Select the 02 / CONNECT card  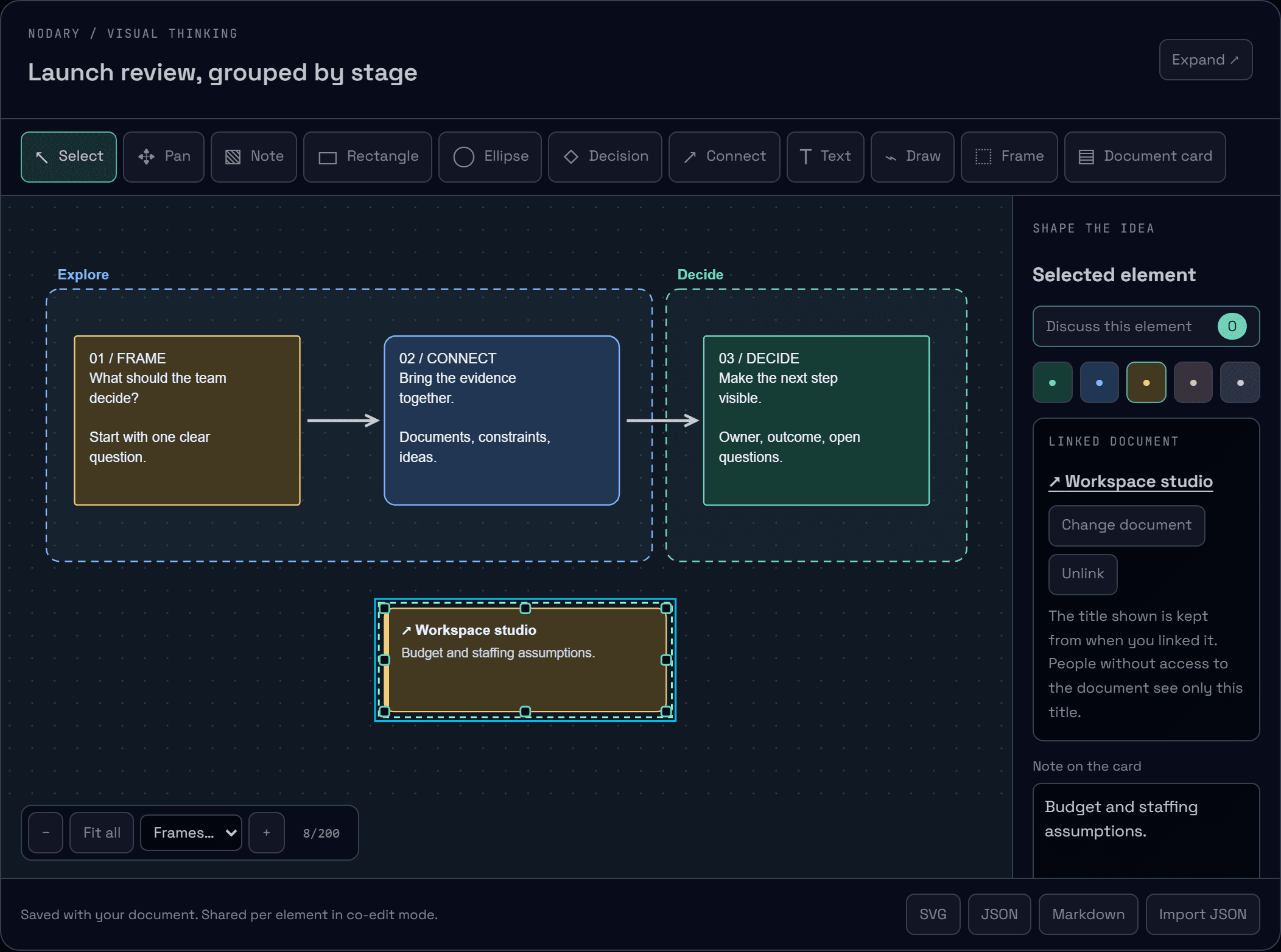(502, 420)
